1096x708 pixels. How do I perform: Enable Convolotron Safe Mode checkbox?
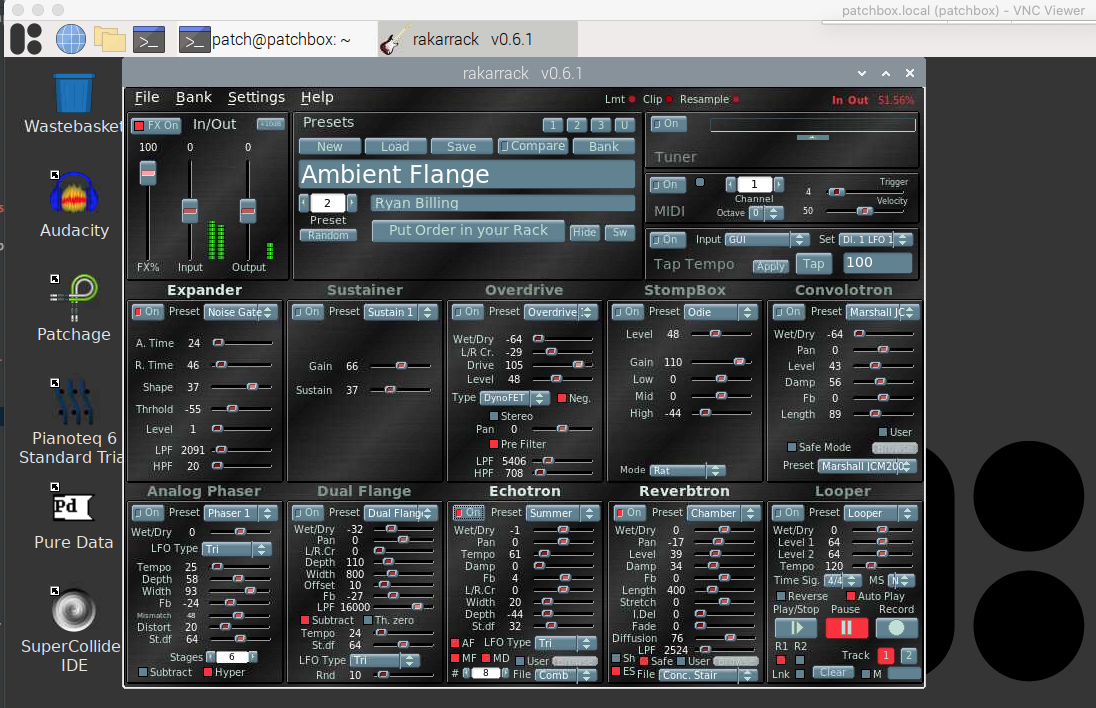coord(792,447)
